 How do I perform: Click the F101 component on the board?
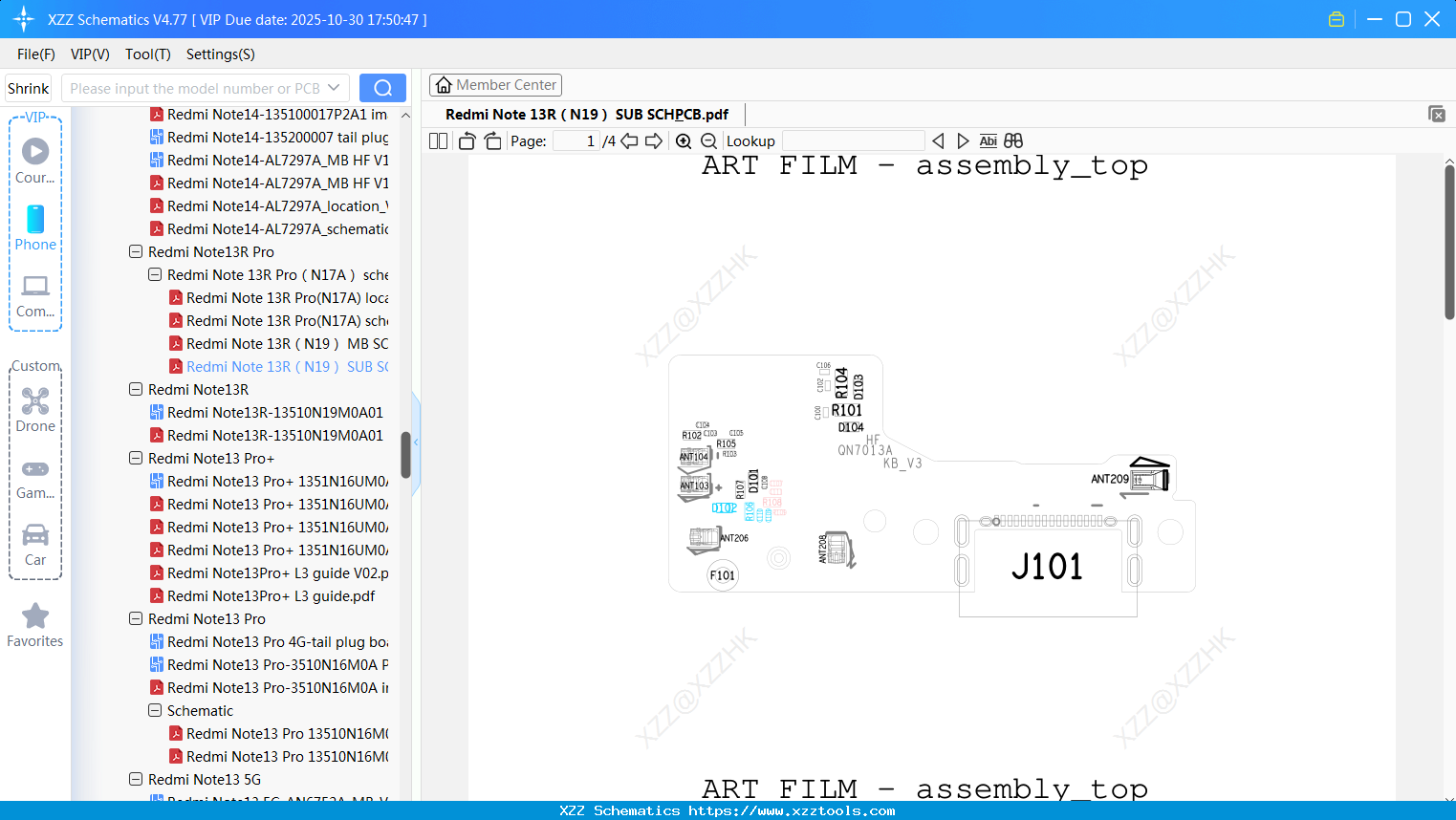(x=723, y=575)
